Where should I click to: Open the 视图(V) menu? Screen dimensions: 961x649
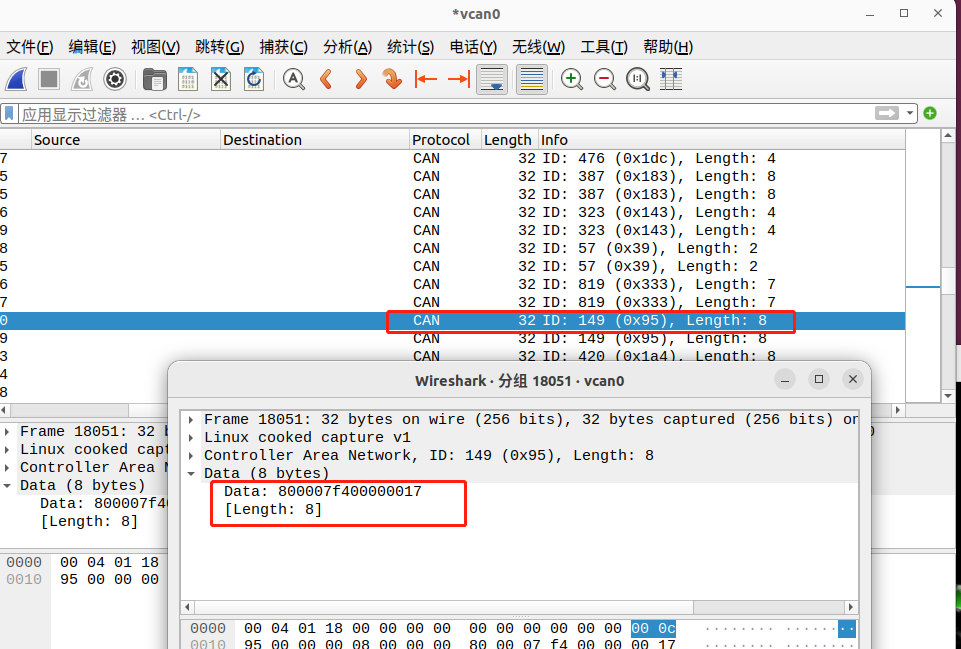pyautogui.click(x=156, y=47)
